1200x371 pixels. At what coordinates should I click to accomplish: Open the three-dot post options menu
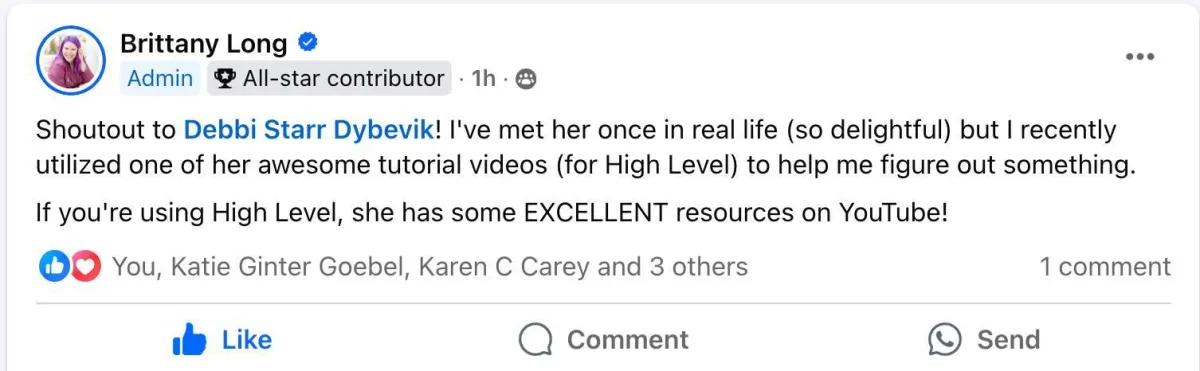1140,56
